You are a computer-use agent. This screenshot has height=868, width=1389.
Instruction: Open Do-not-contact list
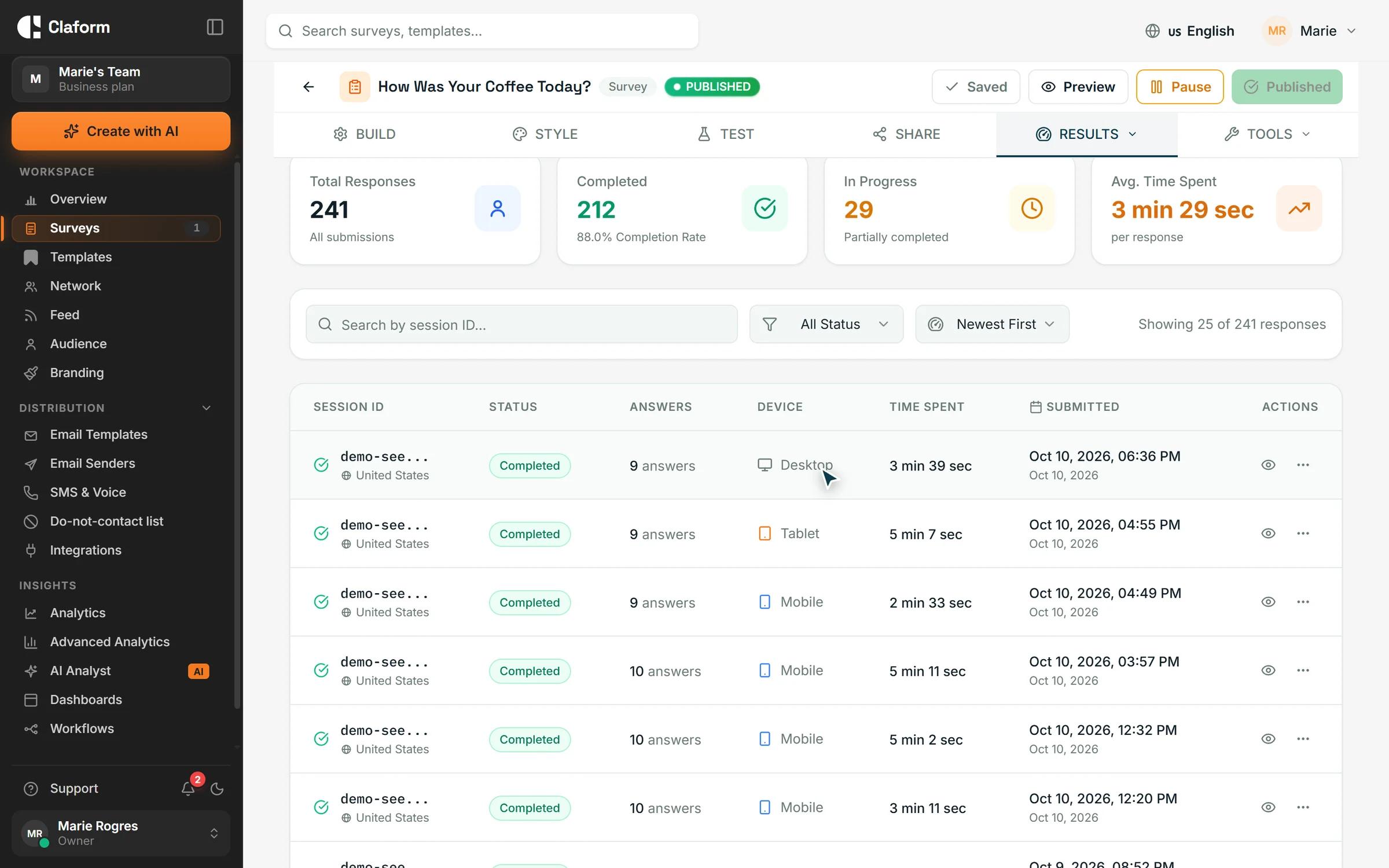click(x=116, y=521)
